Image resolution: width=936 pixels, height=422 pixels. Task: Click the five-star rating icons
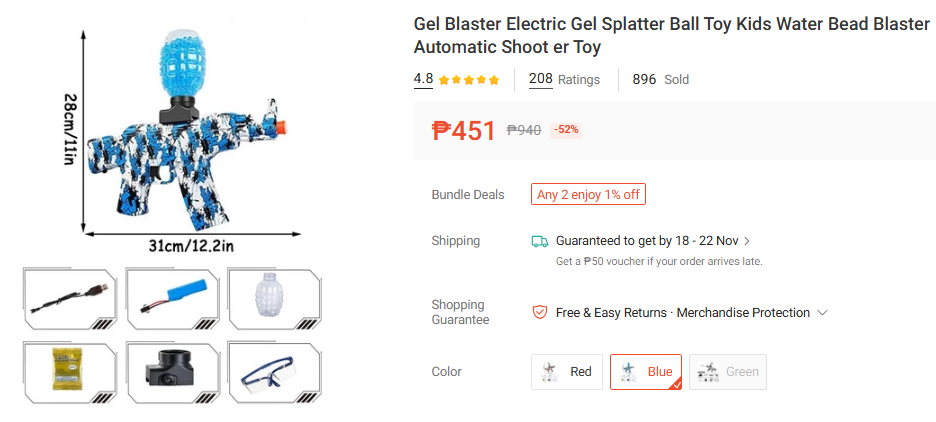(469, 80)
